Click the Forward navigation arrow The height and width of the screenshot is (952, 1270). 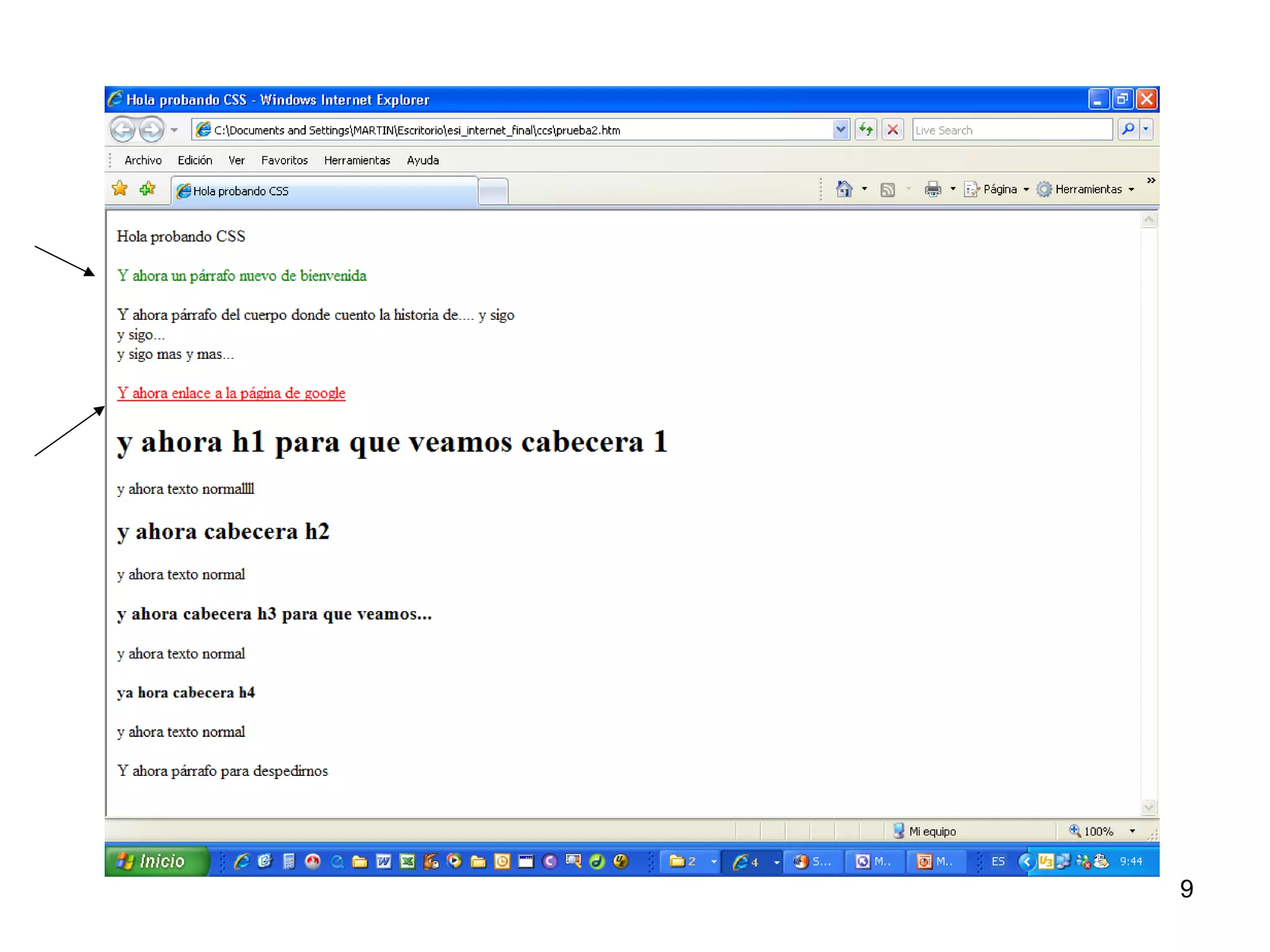pyautogui.click(x=151, y=130)
